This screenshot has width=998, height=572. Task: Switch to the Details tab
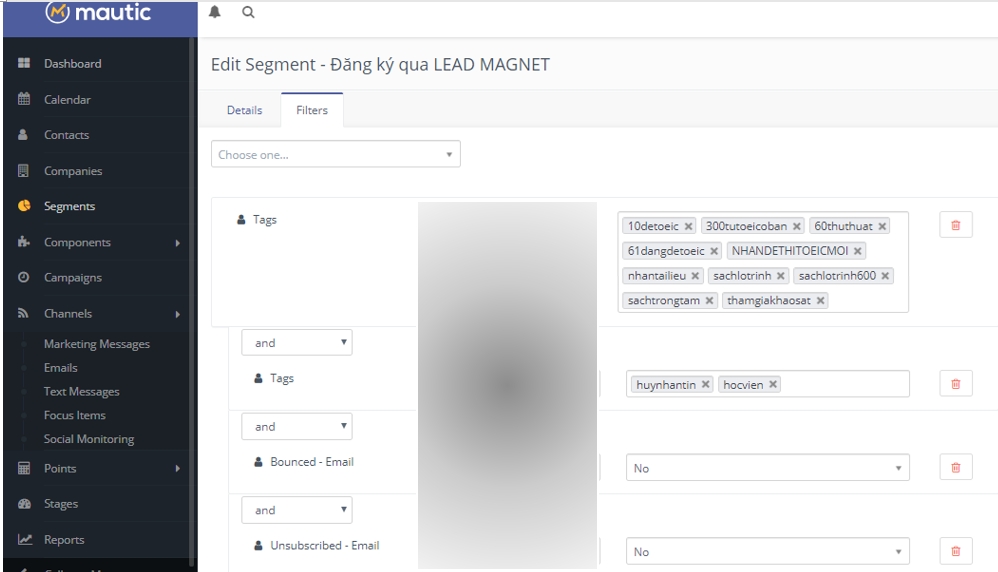[244, 110]
